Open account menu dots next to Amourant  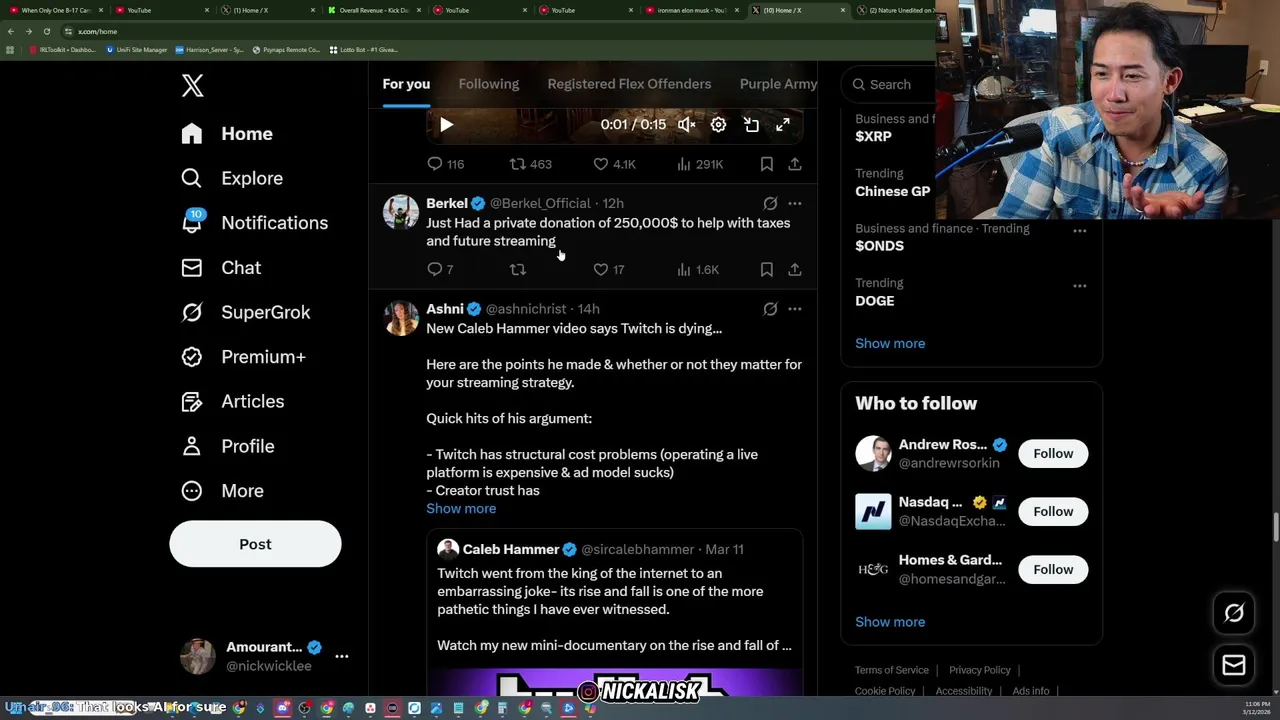point(342,656)
